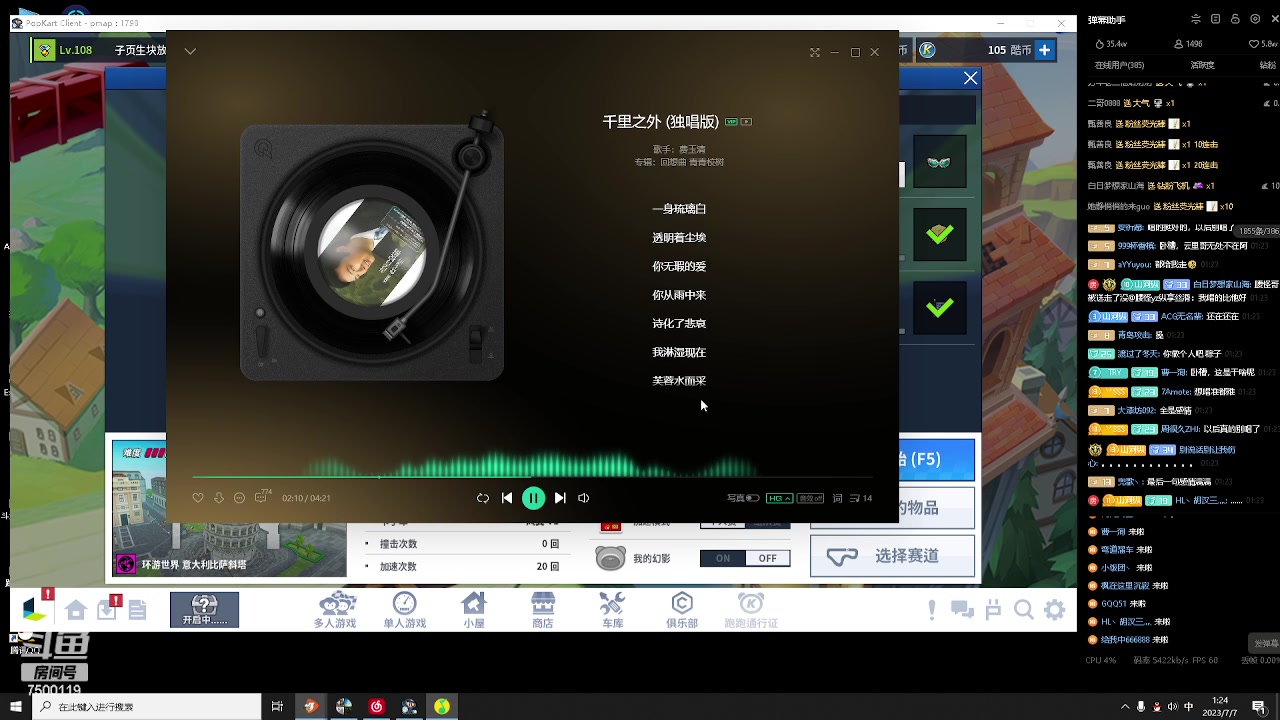The image size is (1280, 720).
Task: Open Task View on the taskbar
Action: click(x=277, y=706)
